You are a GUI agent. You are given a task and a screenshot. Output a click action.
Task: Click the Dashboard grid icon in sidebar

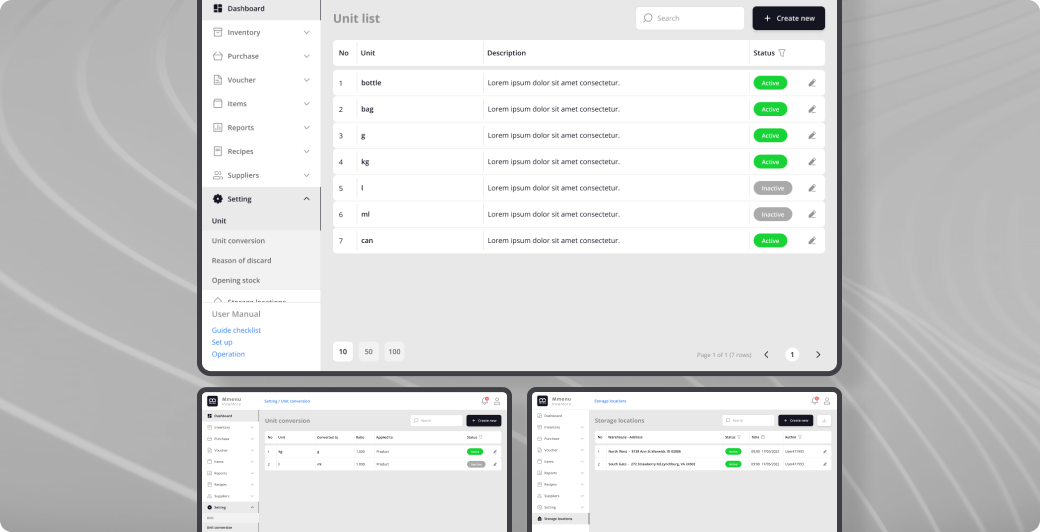(218, 9)
